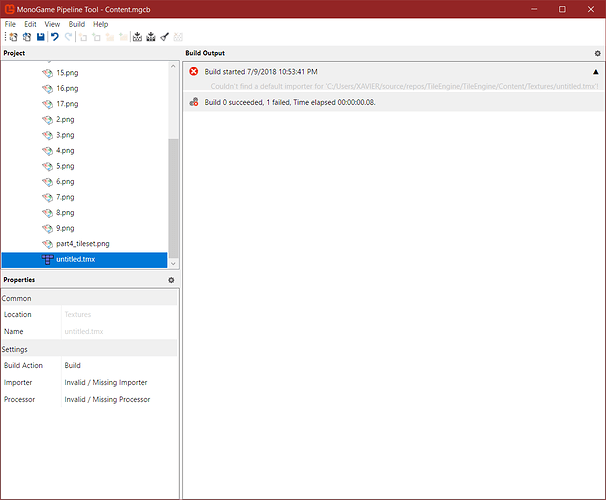Collapse the Build started entry with the triangle

(x=596, y=72)
